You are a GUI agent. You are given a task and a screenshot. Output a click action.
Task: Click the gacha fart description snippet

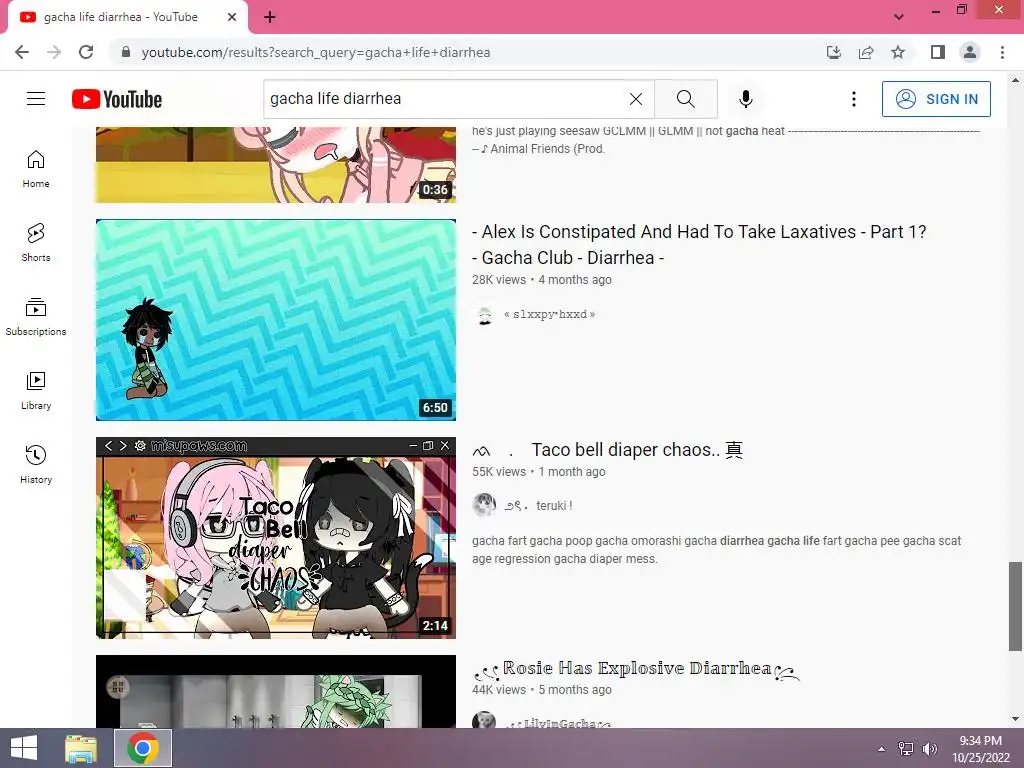716,550
